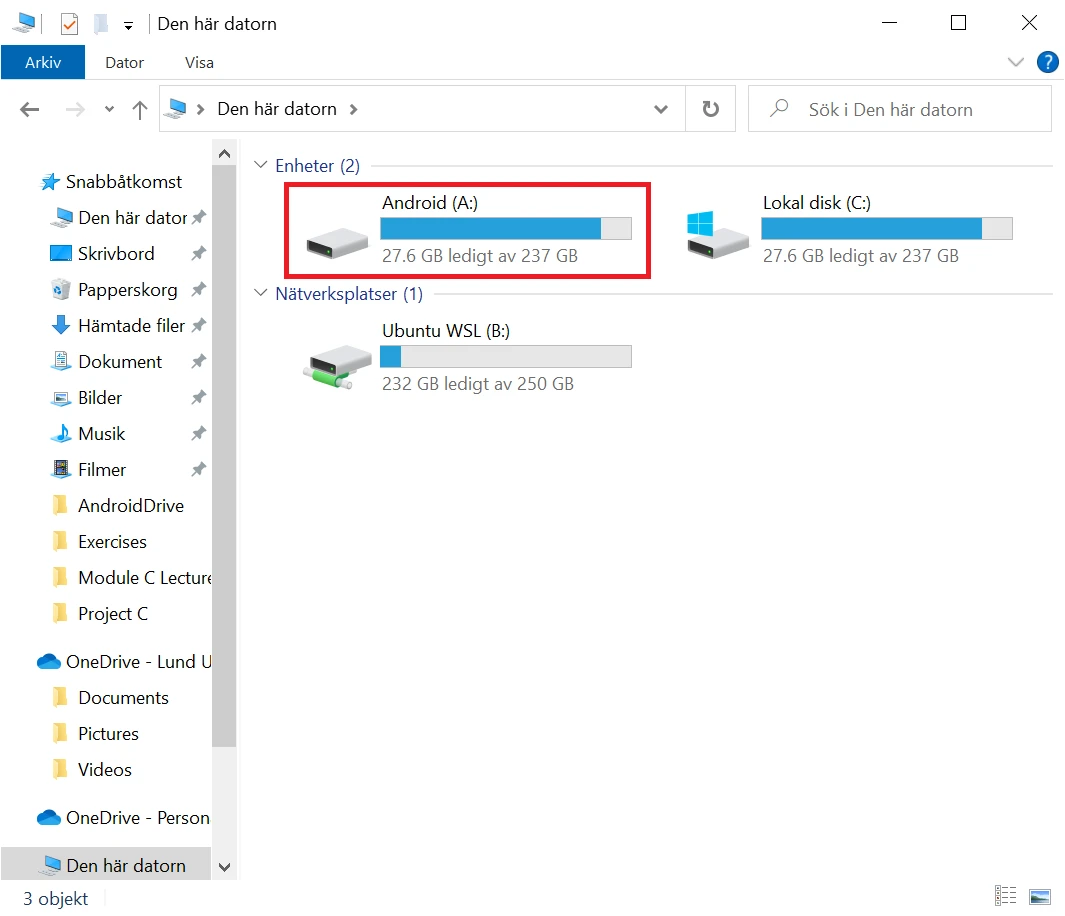Click Properties checkmark icon in title bar
Screen dimensions: 1065x916
(69, 24)
